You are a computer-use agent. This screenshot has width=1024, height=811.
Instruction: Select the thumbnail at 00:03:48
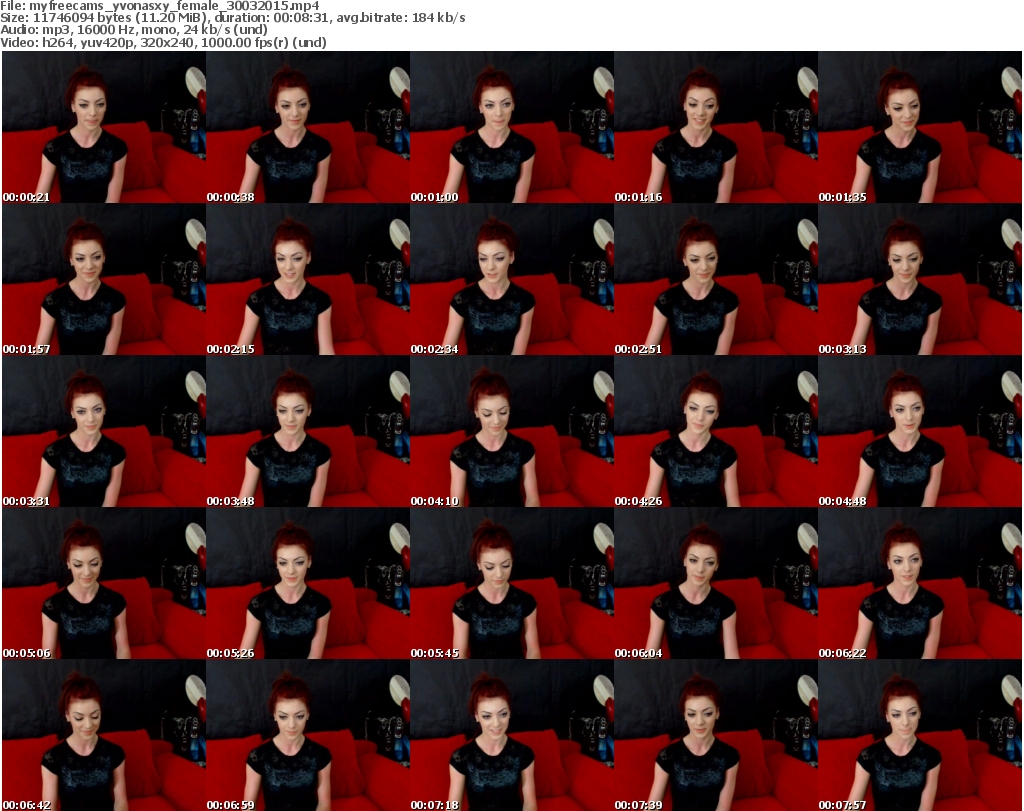point(308,432)
